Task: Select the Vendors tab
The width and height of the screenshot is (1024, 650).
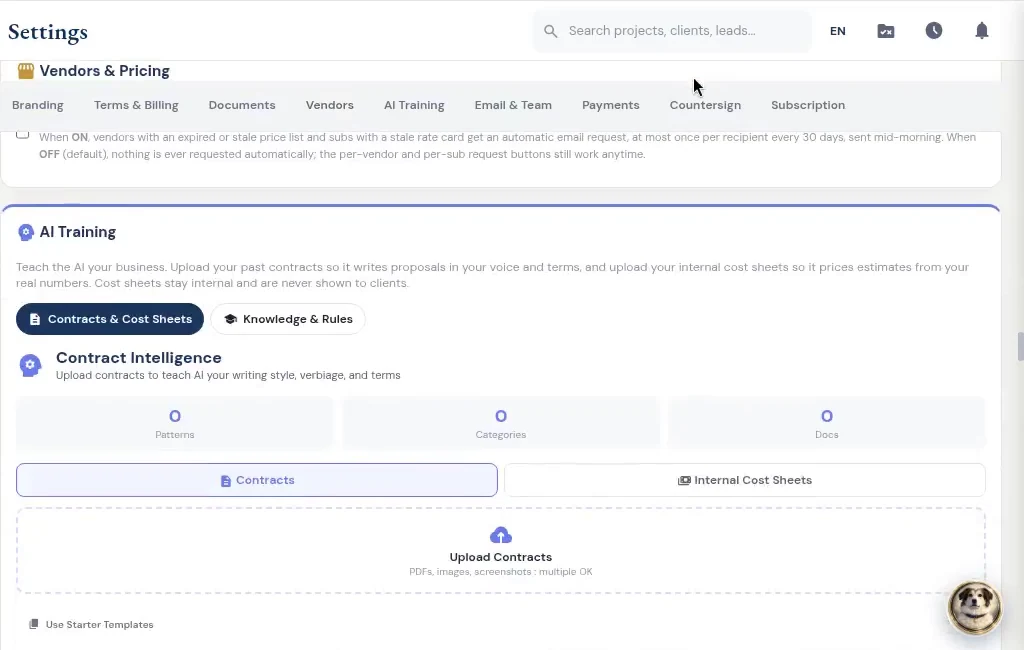Action: (330, 105)
